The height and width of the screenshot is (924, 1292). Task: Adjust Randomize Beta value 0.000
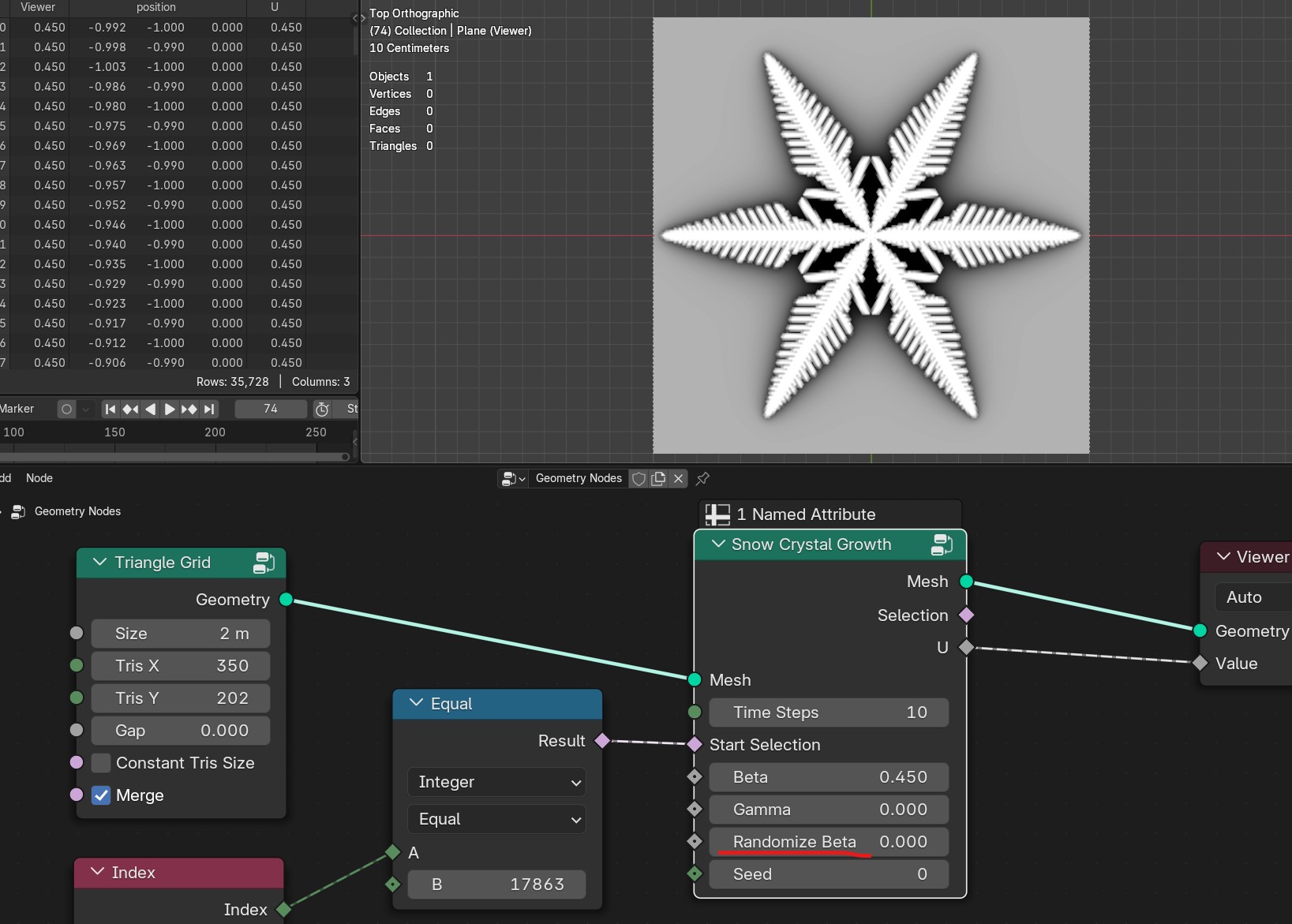(829, 842)
